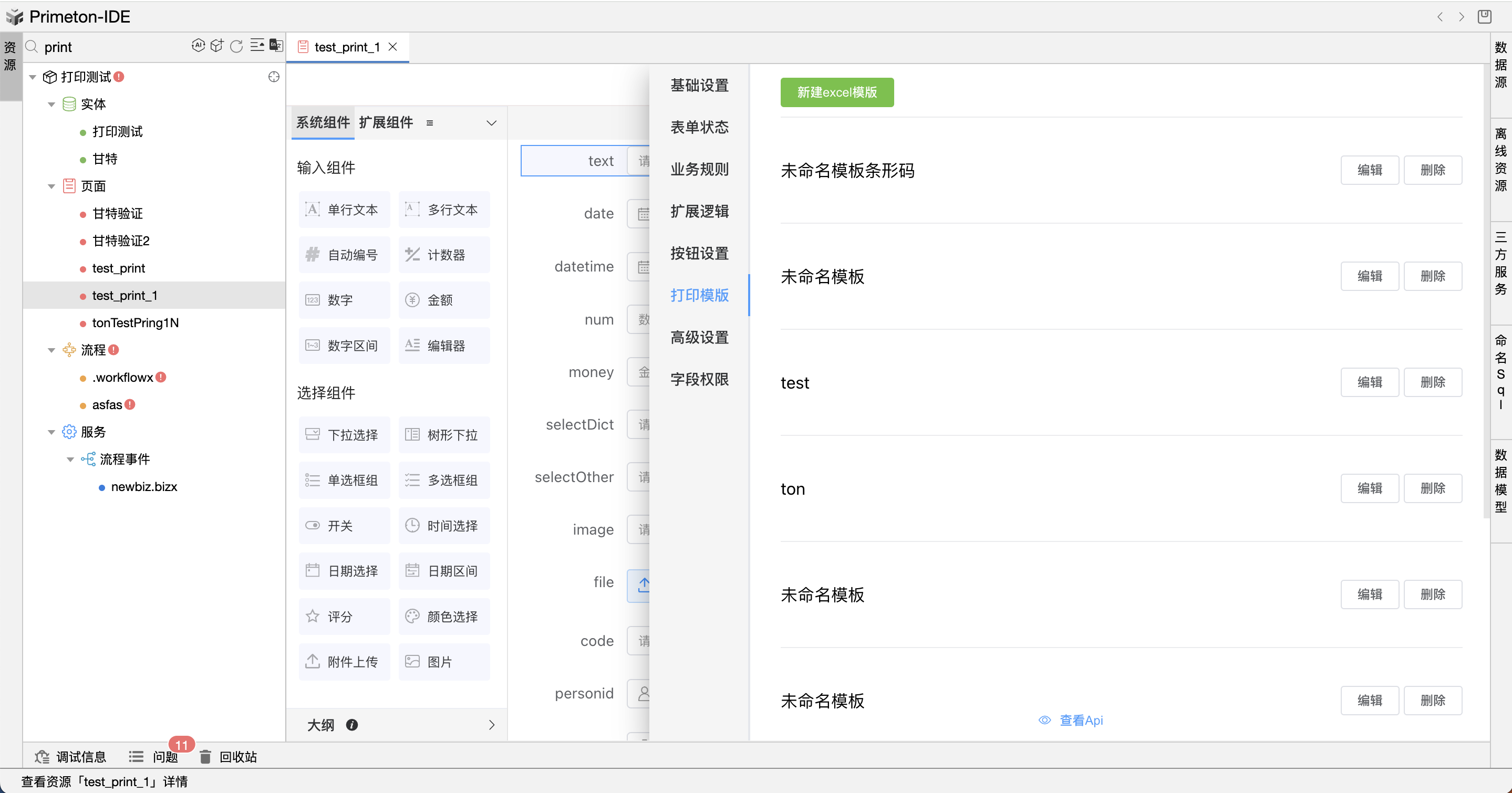Viewport: 1512px width, 793px height.
Task: Select tonTestPring1N page in the tree
Action: [135, 322]
